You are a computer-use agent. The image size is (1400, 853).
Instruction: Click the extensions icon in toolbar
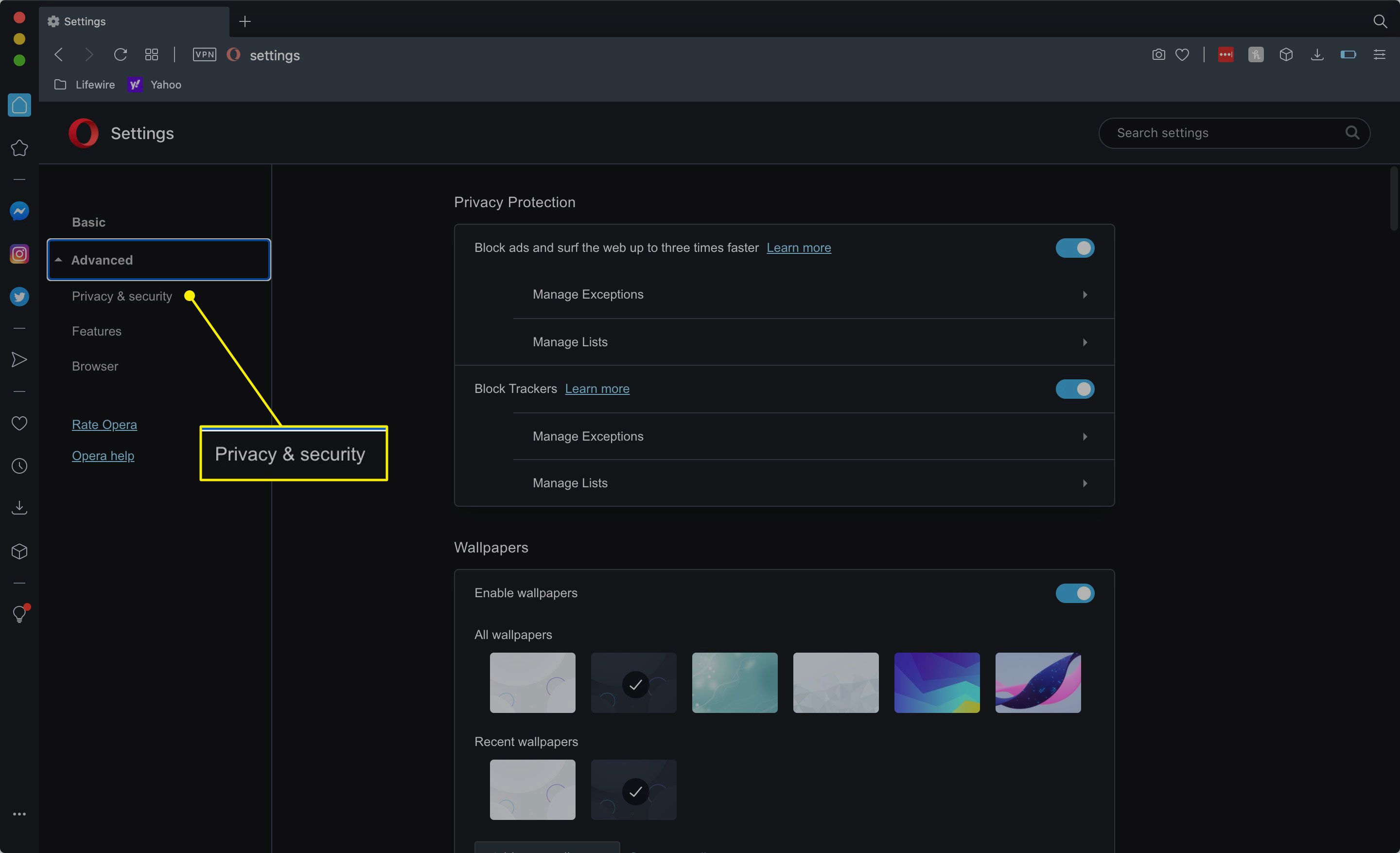1285,55
